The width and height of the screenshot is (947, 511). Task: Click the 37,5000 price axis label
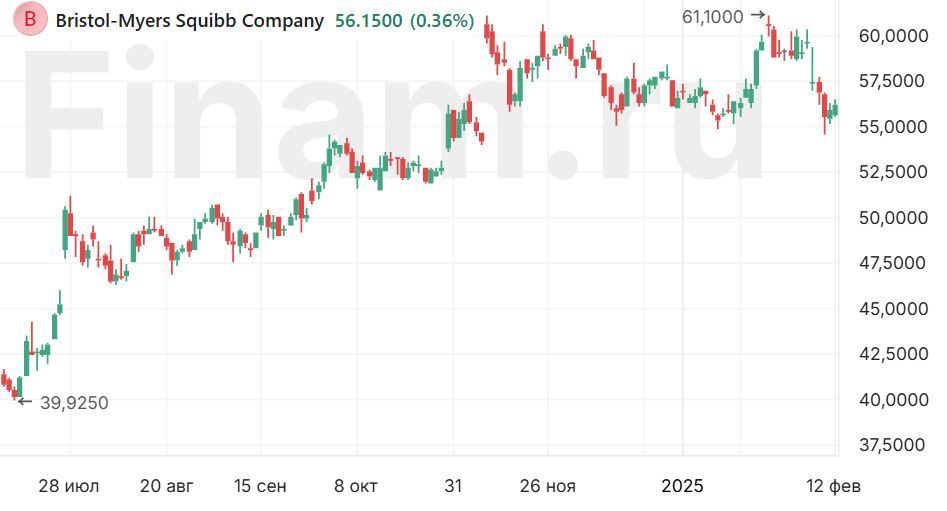tap(893, 445)
